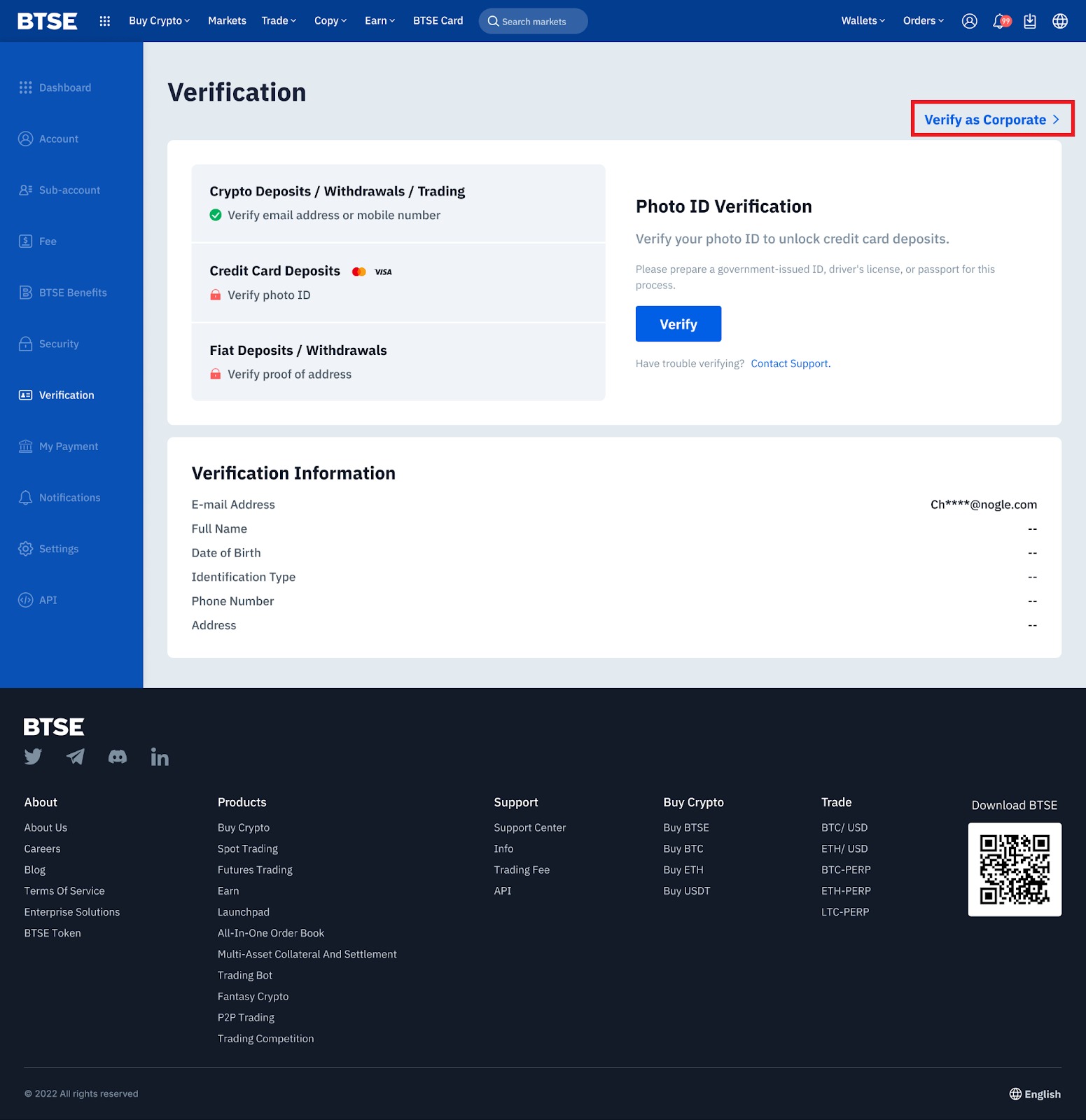
Task: Click the Dashboard sidebar icon
Action: point(26,87)
